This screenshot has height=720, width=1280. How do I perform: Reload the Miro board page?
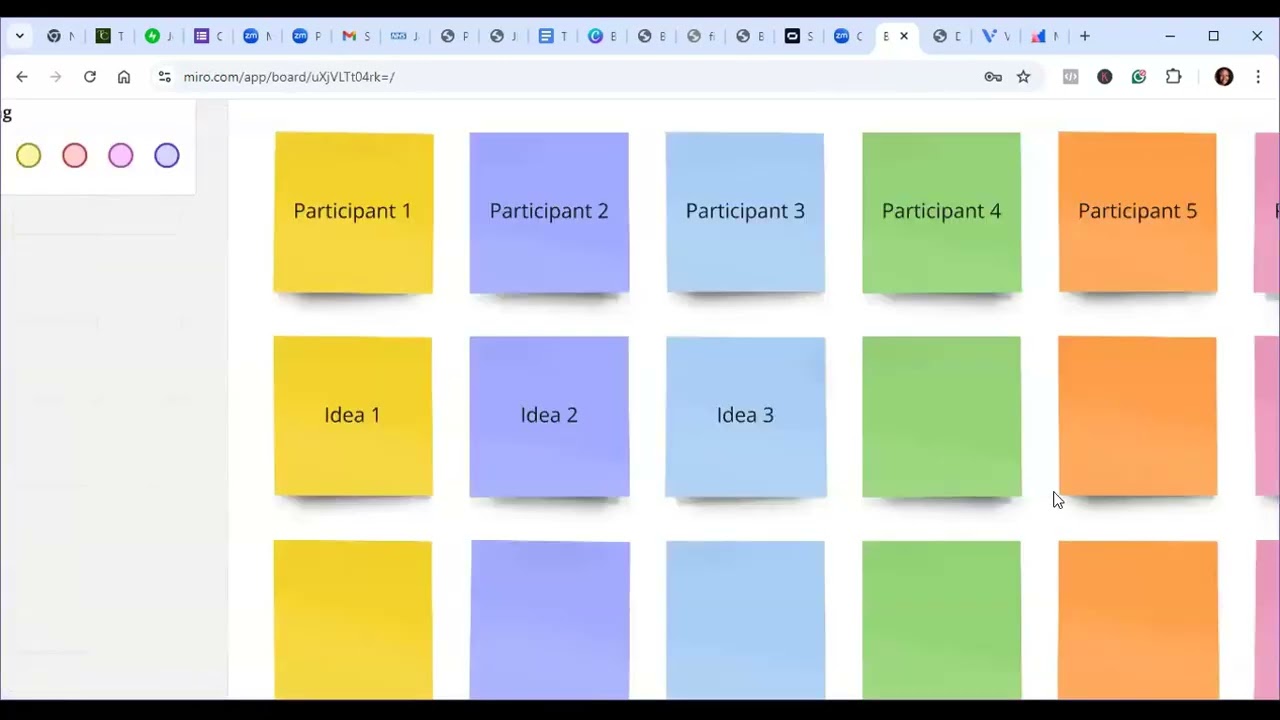(x=90, y=76)
